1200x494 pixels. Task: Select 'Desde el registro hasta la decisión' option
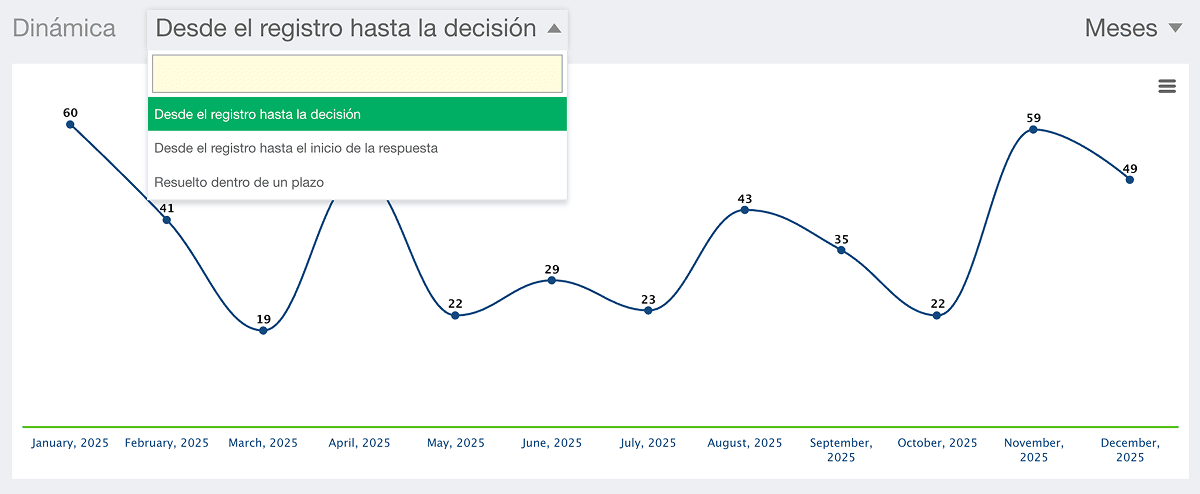(357, 114)
